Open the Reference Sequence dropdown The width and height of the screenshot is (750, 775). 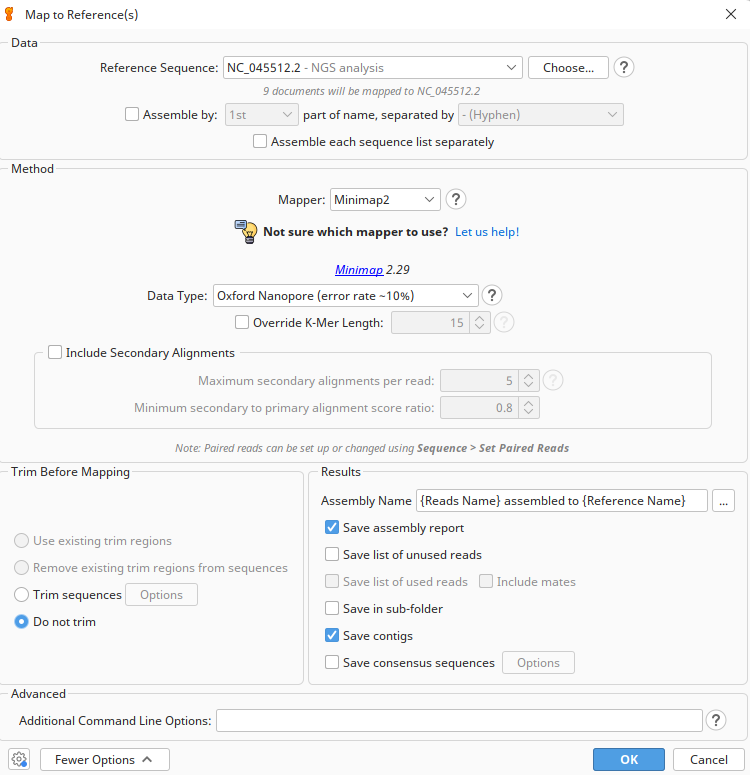[372, 68]
